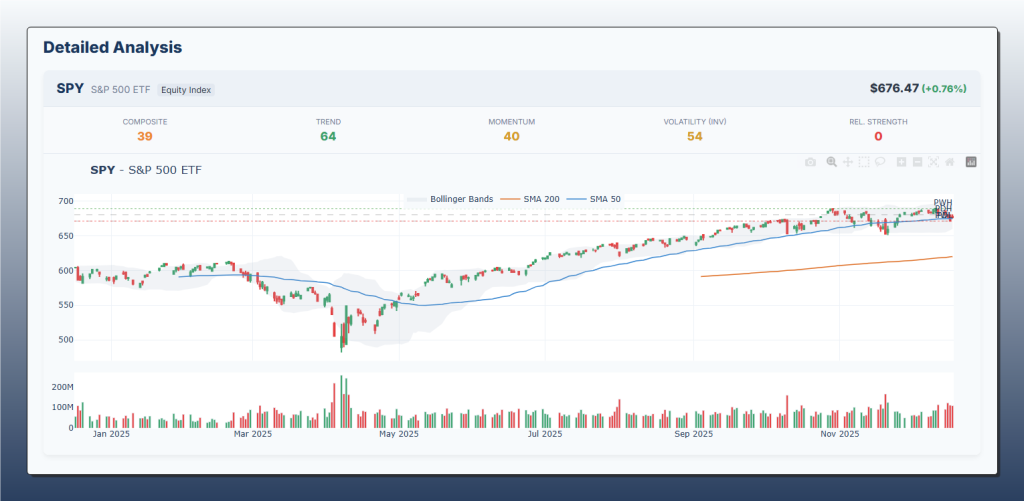Reset axes with the home icon
1024x501 pixels.
950,162
